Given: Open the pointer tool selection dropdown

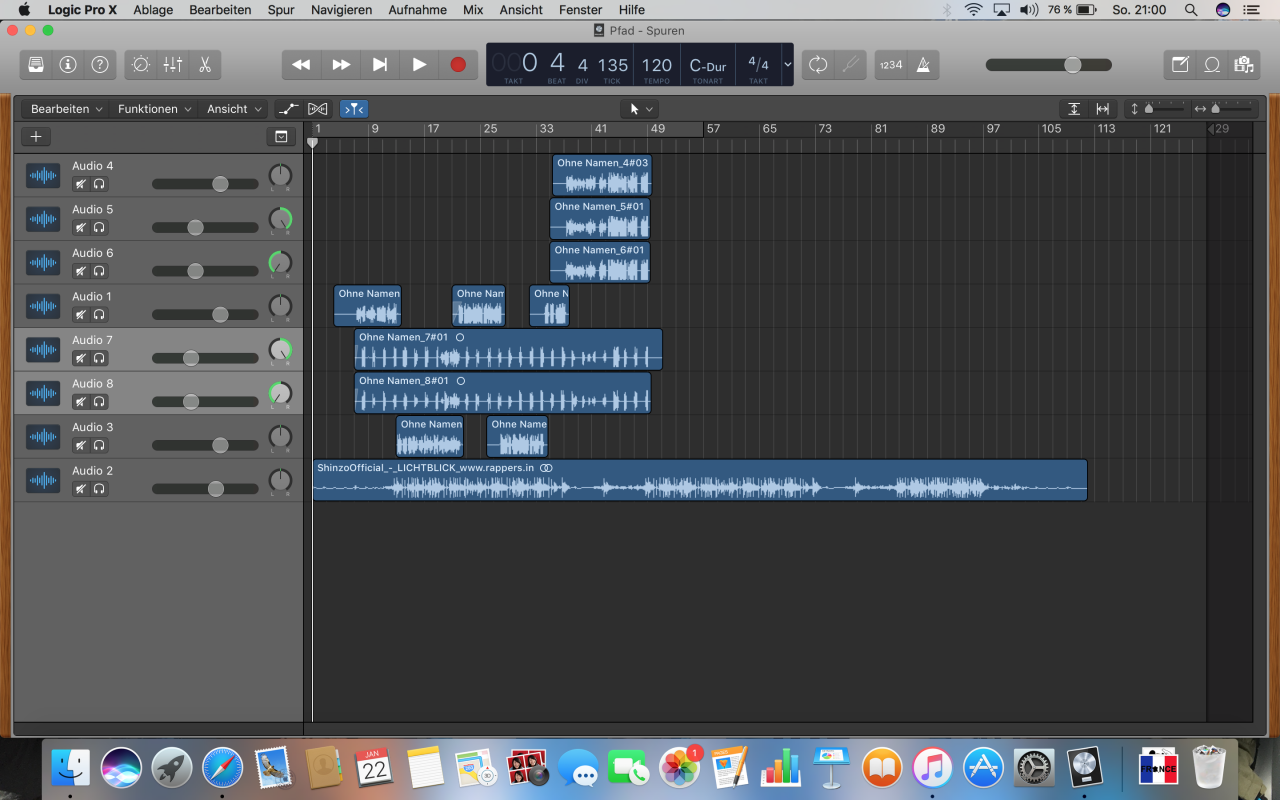Looking at the screenshot, I should (639, 109).
